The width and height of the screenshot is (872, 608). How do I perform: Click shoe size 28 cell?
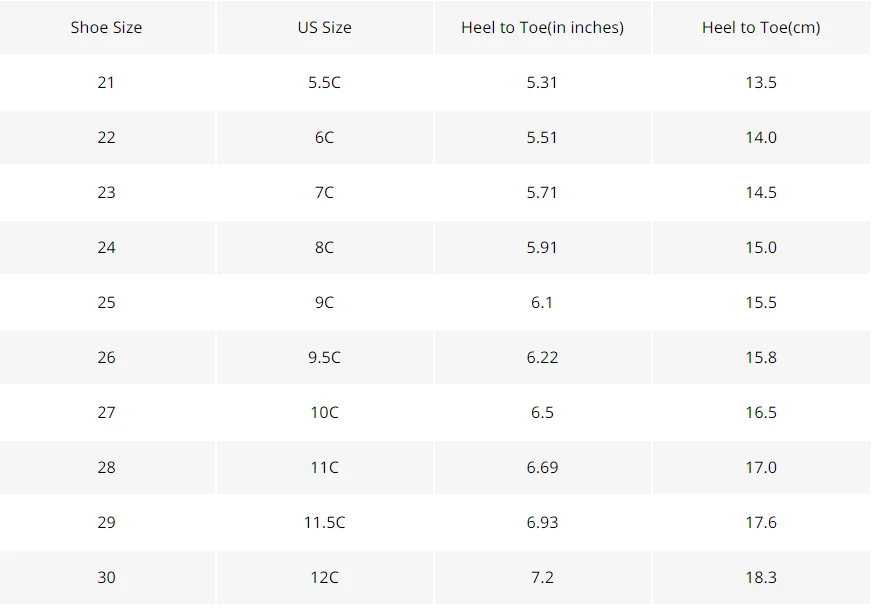click(106, 468)
